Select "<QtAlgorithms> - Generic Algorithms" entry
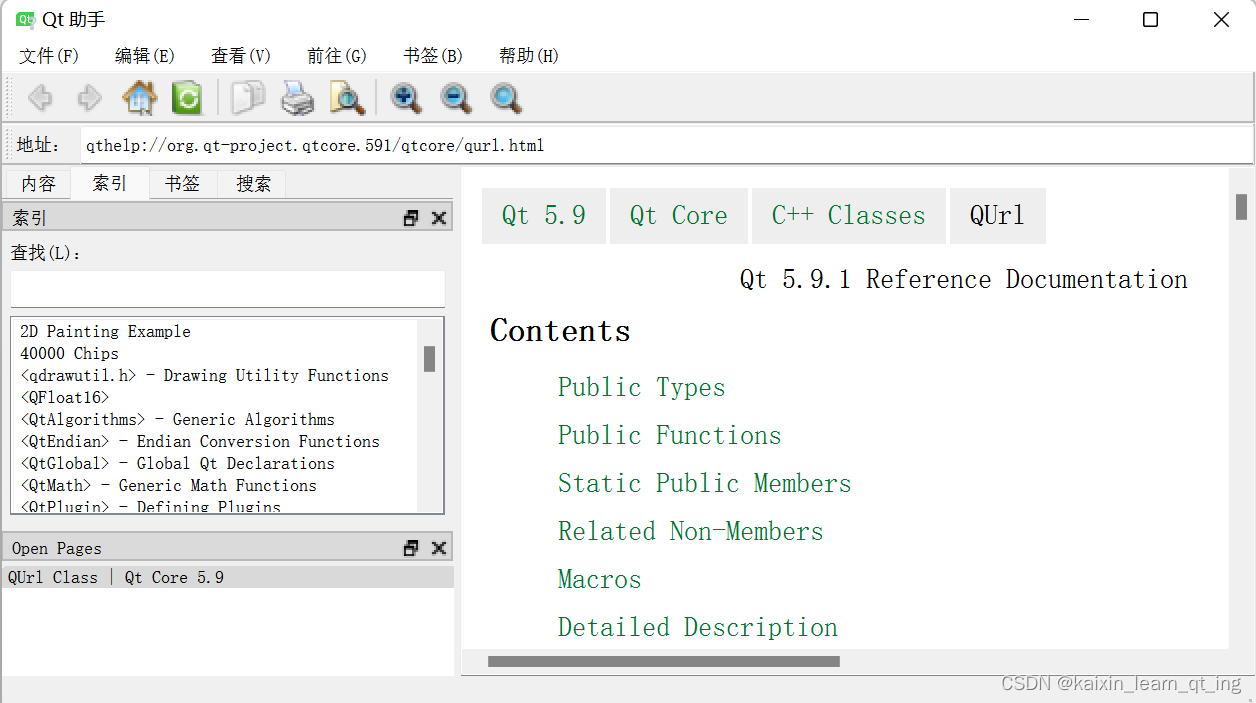This screenshot has width=1256, height=703. tap(177, 419)
